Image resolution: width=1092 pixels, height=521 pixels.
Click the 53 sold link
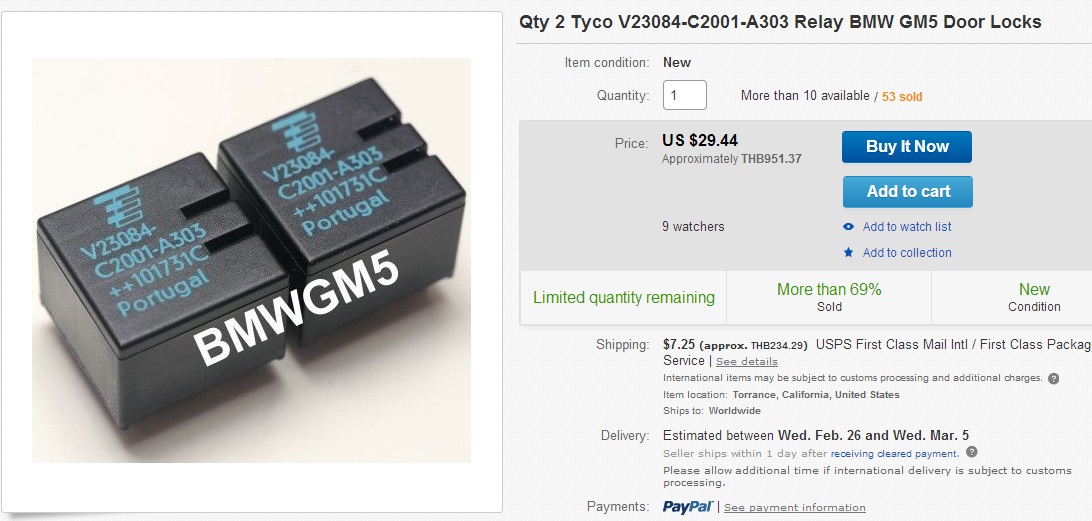click(x=902, y=96)
